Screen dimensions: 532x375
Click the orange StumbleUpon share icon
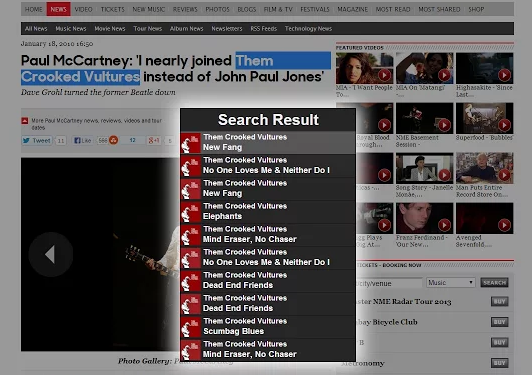[114, 140]
